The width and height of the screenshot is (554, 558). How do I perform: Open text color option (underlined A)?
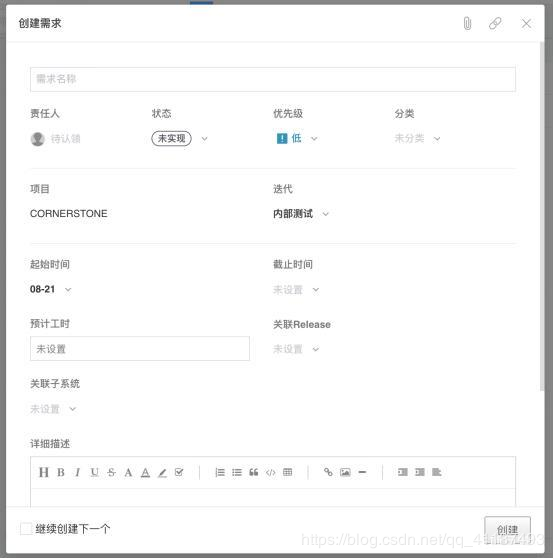(x=145, y=473)
